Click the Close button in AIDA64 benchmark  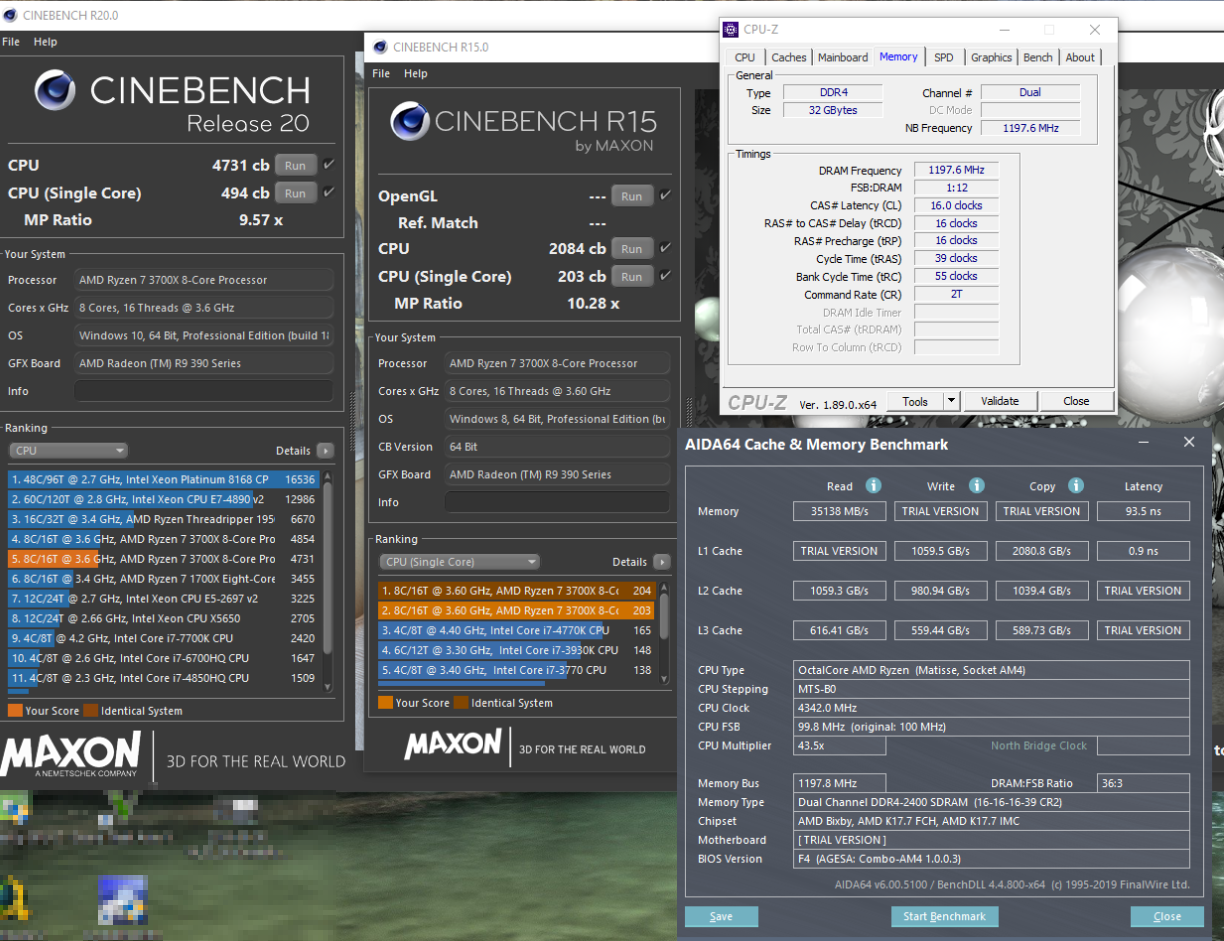tap(1167, 916)
